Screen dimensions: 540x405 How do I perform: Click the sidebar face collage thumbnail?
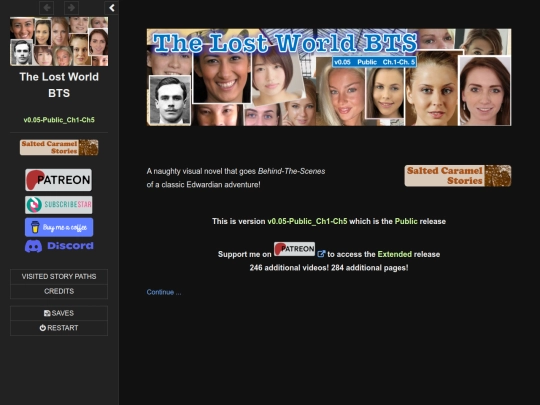point(59,41)
